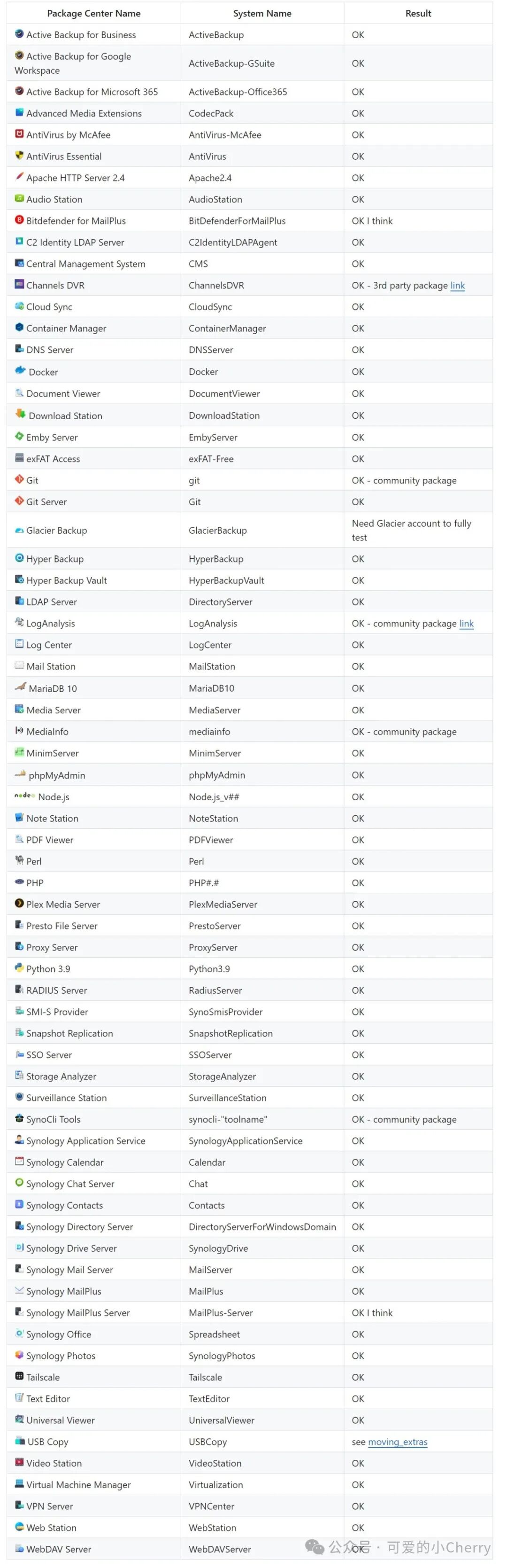The height and width of the screenshot is (1568, 507).
Task: Click the Synology Chat Server icon
Action: pos(19,1182)
